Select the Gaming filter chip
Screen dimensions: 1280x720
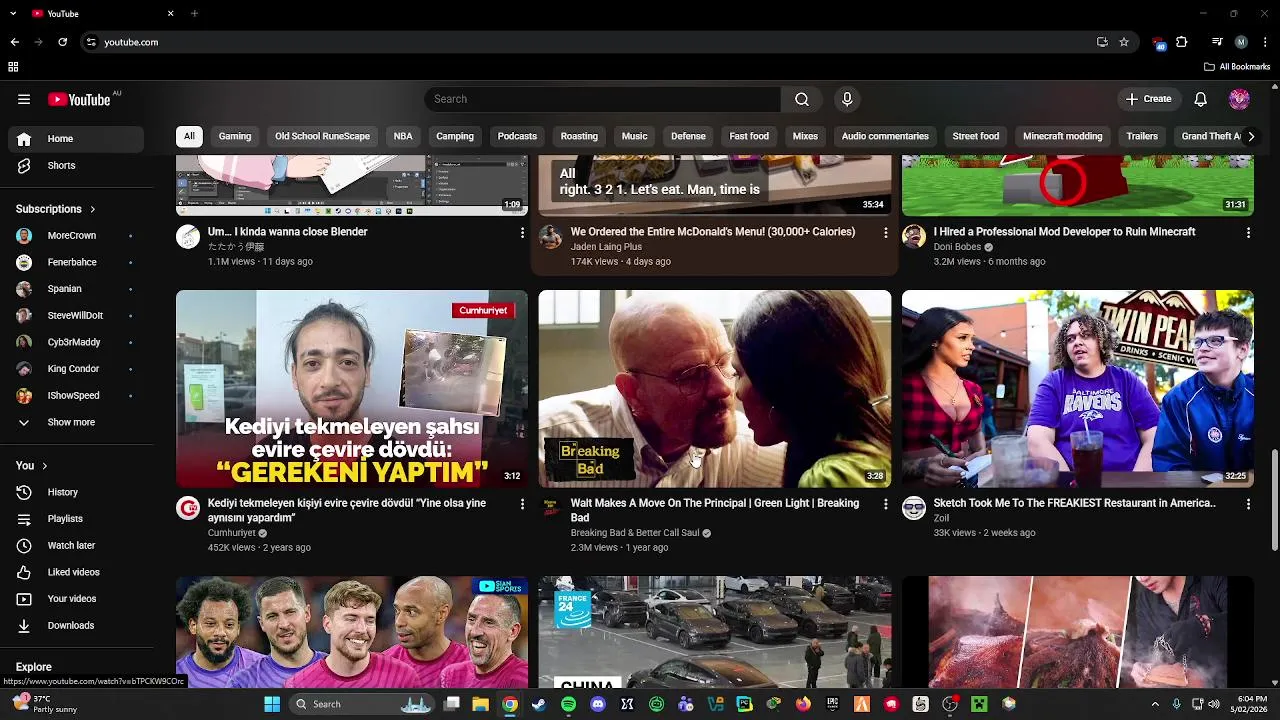click(235, 136)
